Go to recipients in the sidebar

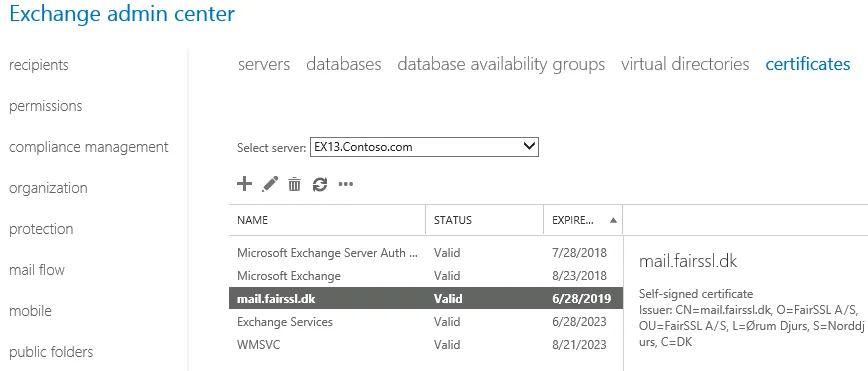[x=39, y=65]
